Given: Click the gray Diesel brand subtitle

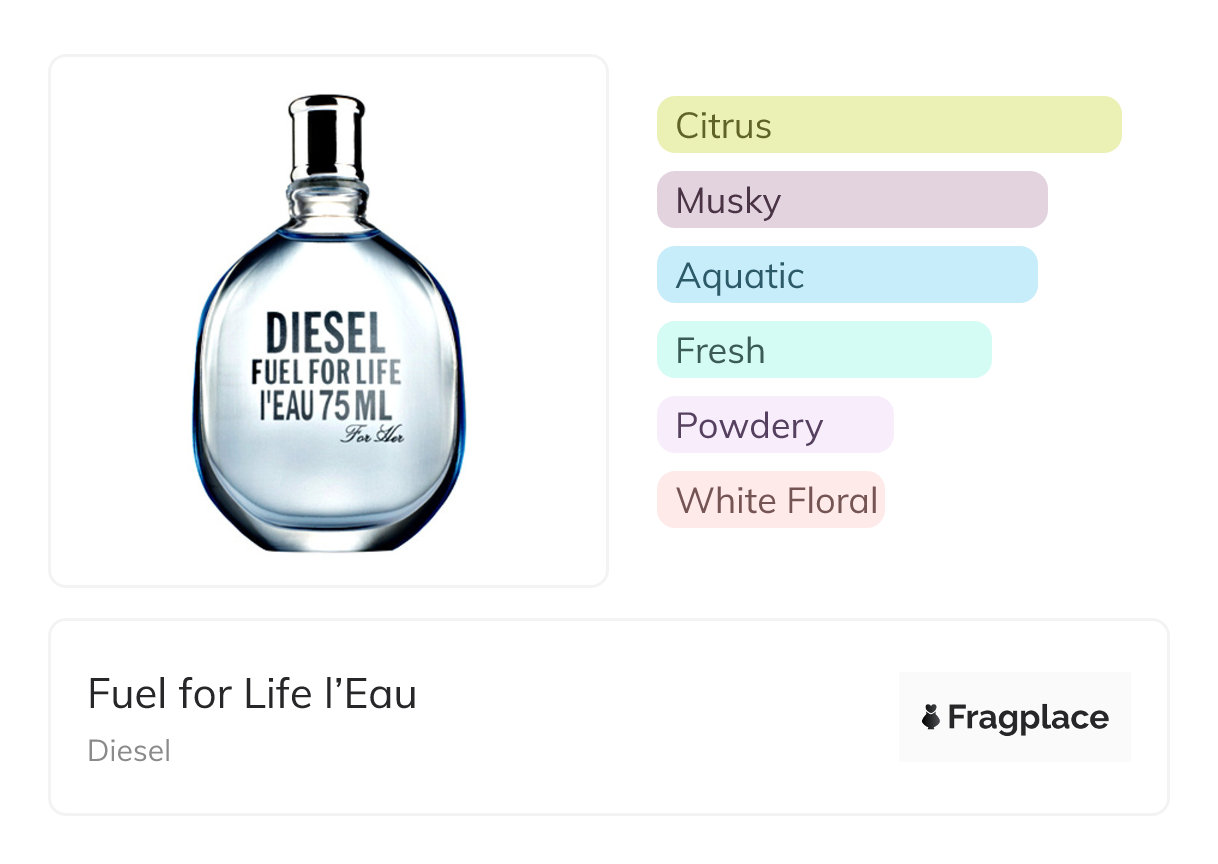Looking at the screenshot, I should (129, 750).
